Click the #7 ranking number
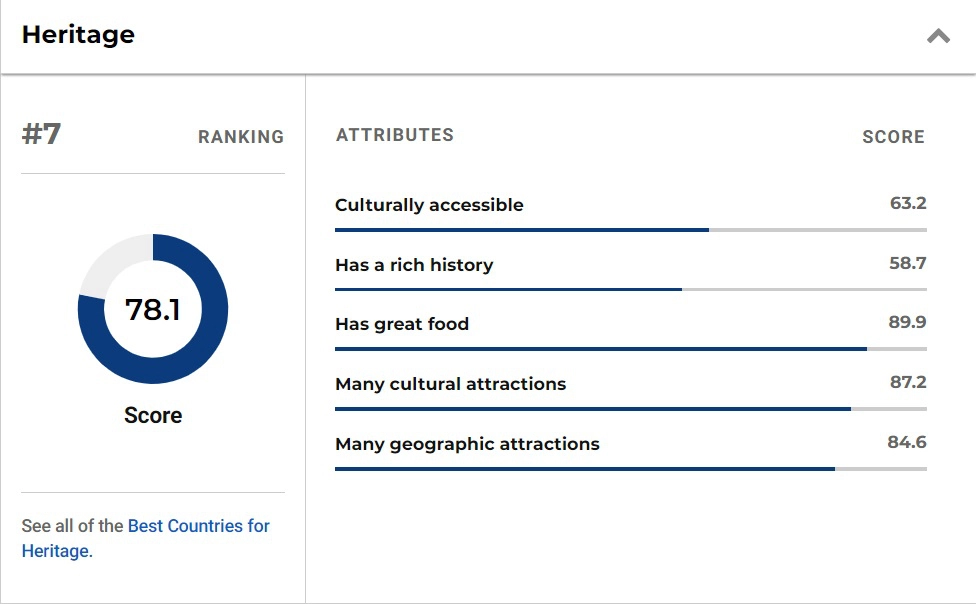 [41, 134]
